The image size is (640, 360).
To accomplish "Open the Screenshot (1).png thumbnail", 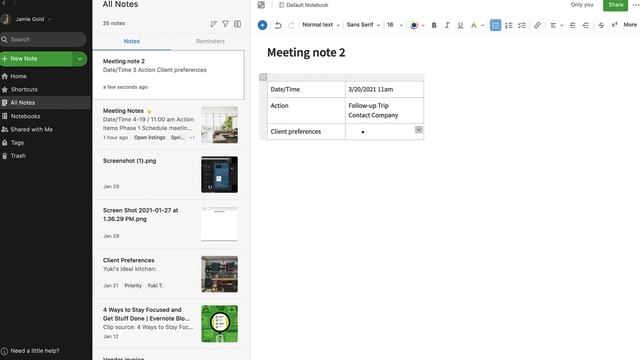I will coord(220,175).
